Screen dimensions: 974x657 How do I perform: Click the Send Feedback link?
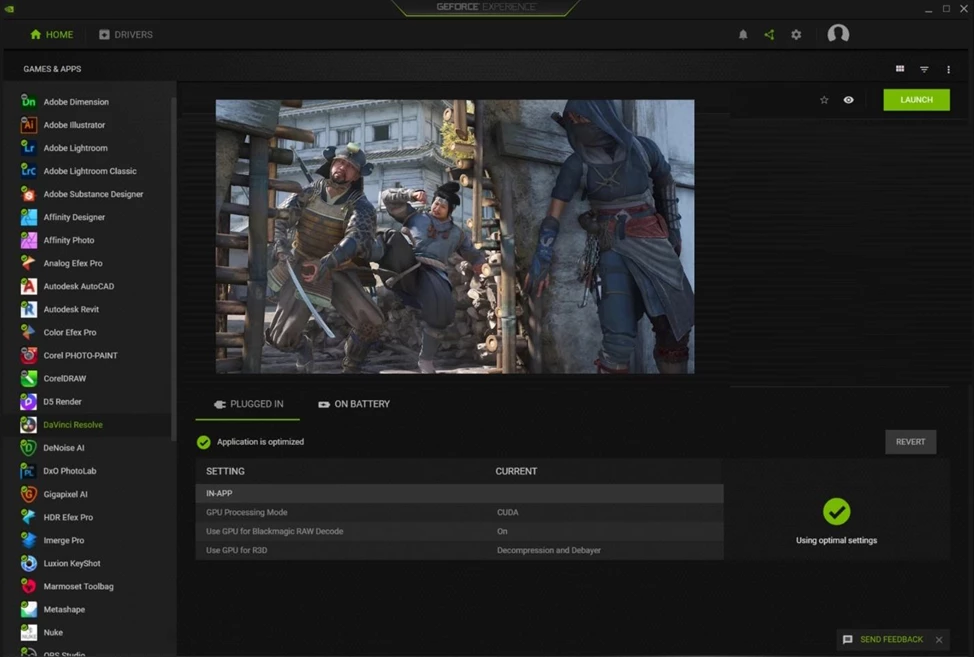[x=891, y=640]
